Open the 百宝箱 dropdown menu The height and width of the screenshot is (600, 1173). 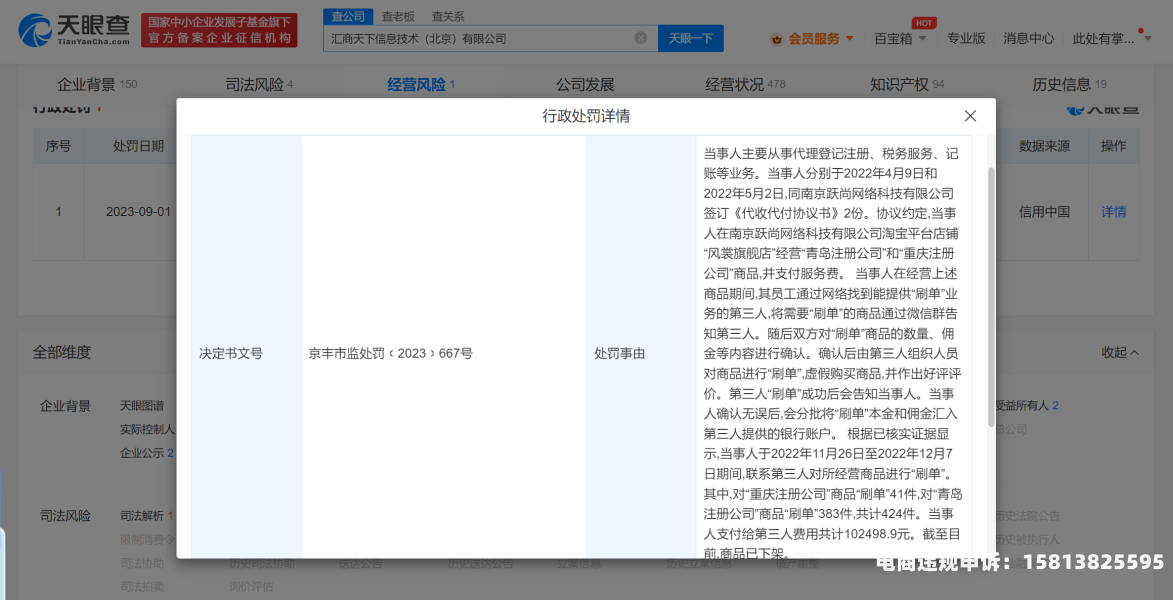pyautogui.click(x=900, y=39)
